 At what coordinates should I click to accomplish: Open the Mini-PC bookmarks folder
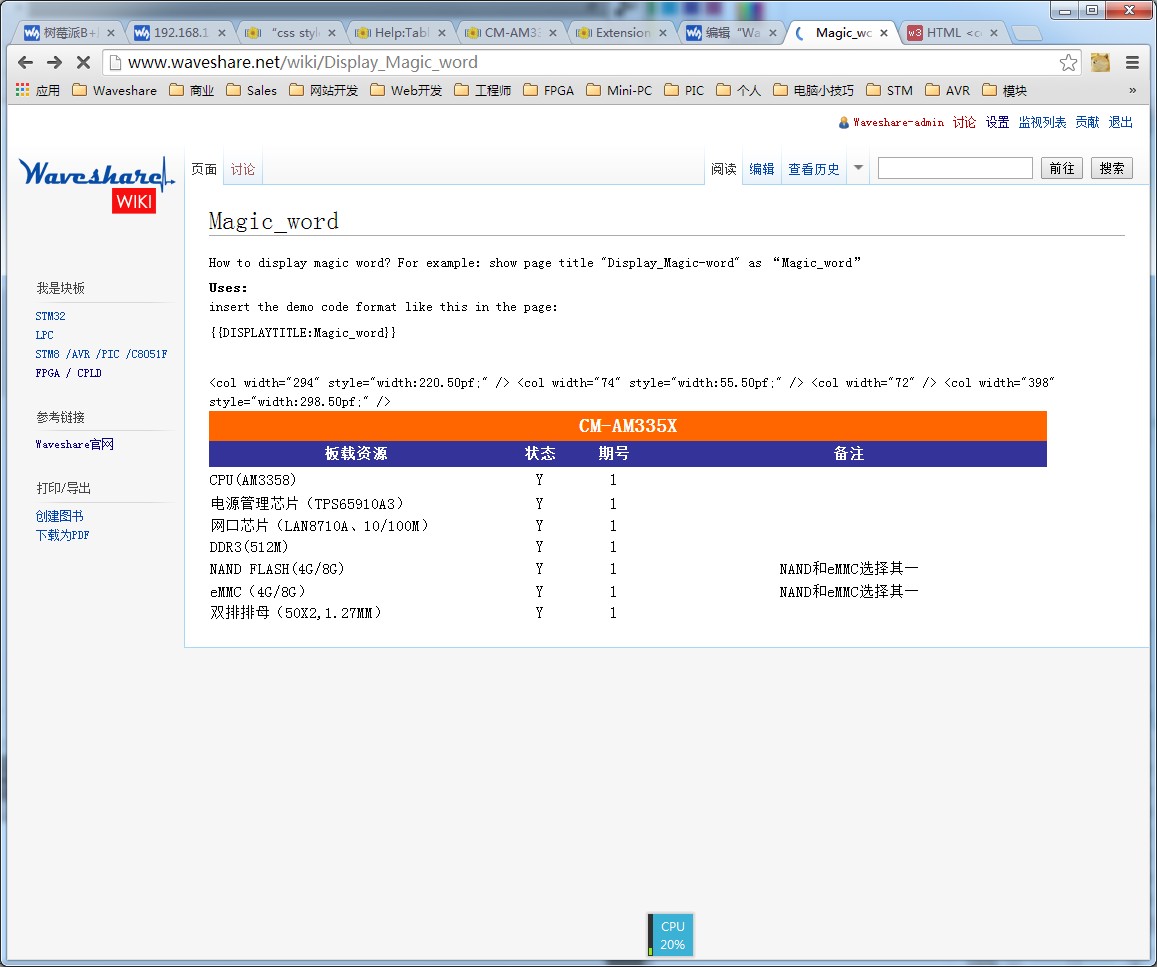[x=619, y=90]
